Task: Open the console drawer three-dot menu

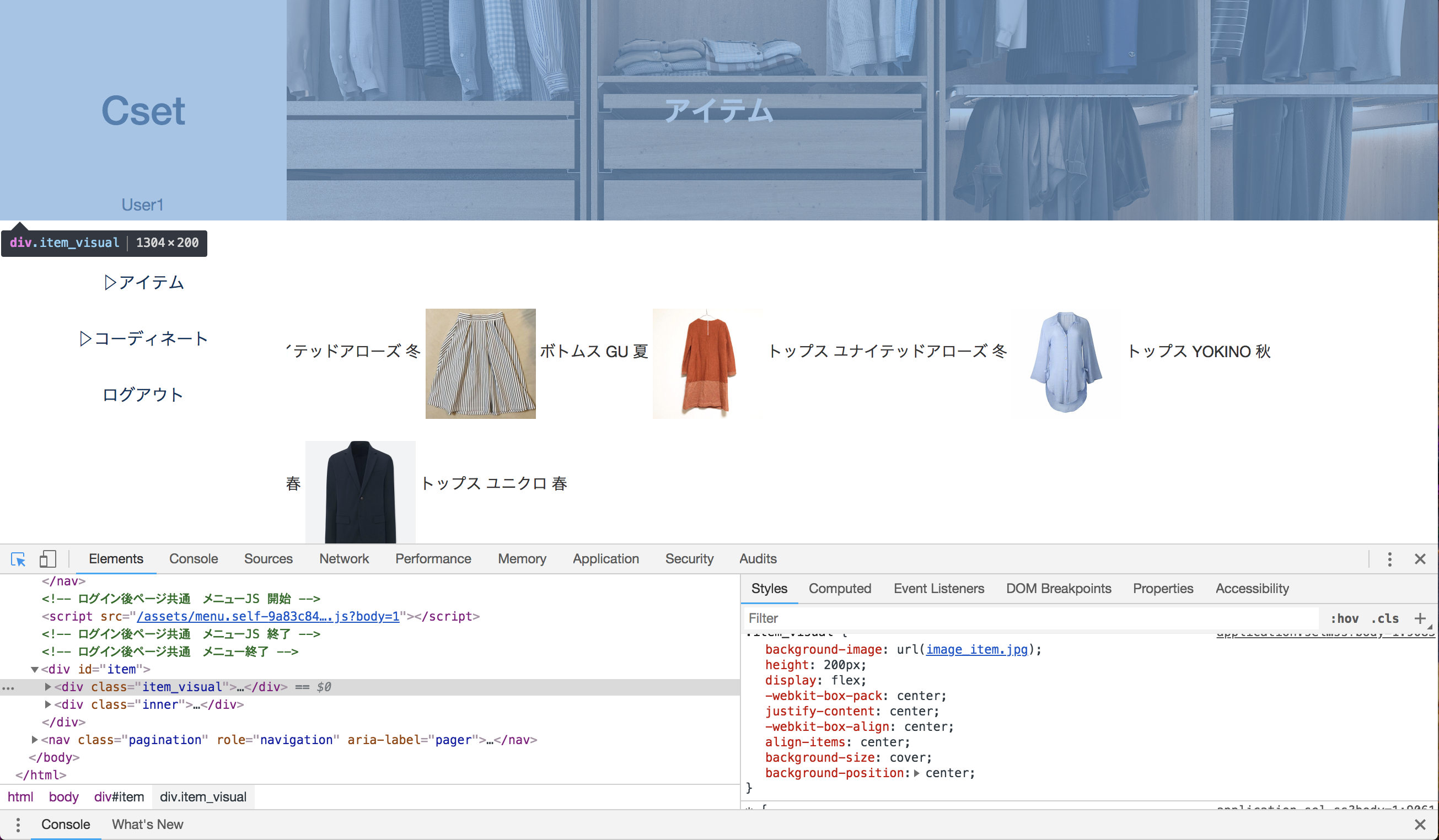Action: 18,824
